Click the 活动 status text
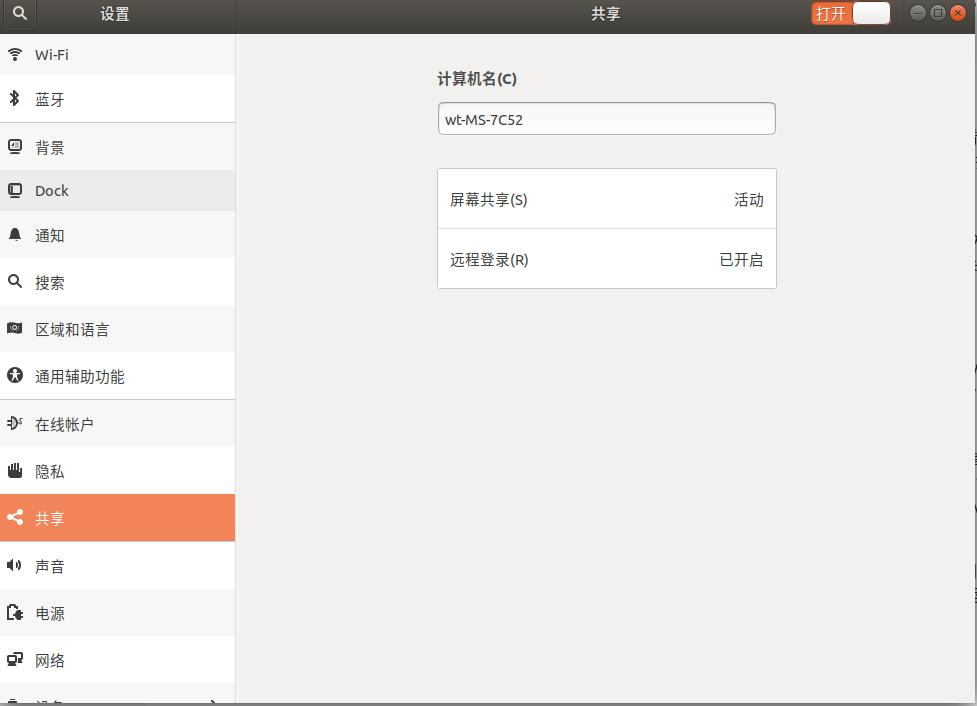Image resolution: width=977 pixels, height=706 pixels. point(748,199)
